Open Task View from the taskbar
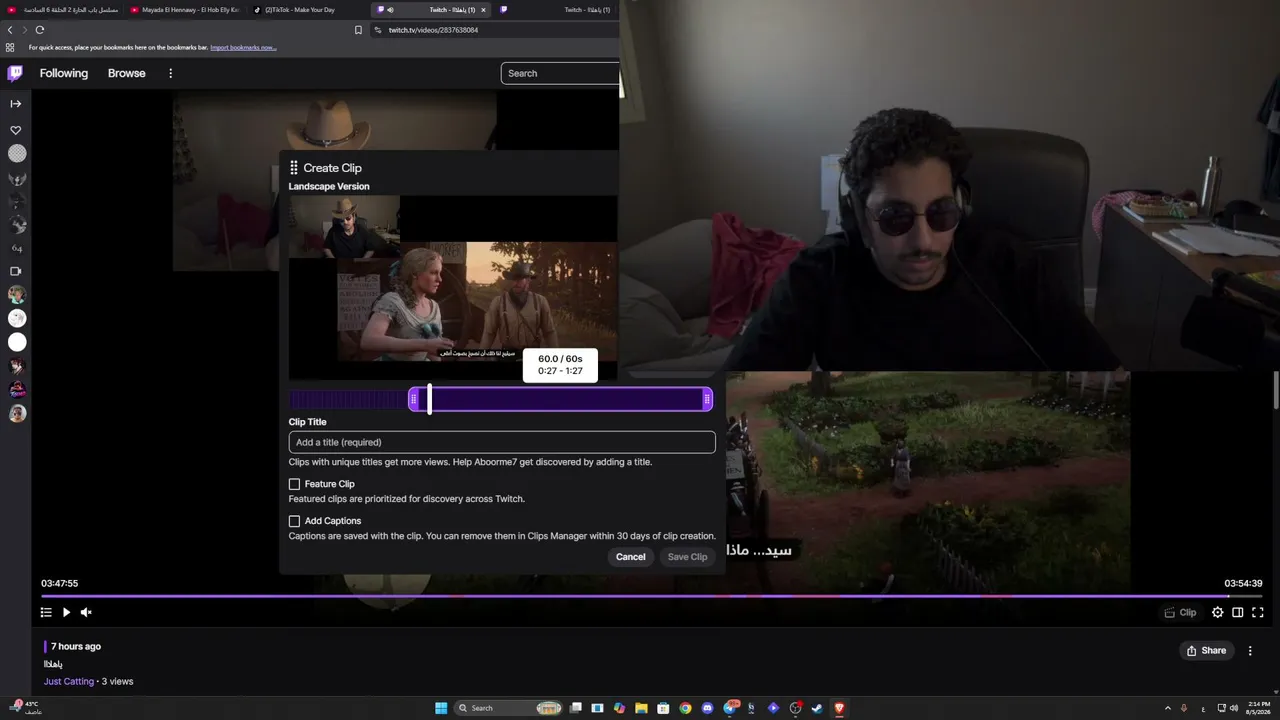This screenshot has width=1280, height=720. click(x=576, y=708)
